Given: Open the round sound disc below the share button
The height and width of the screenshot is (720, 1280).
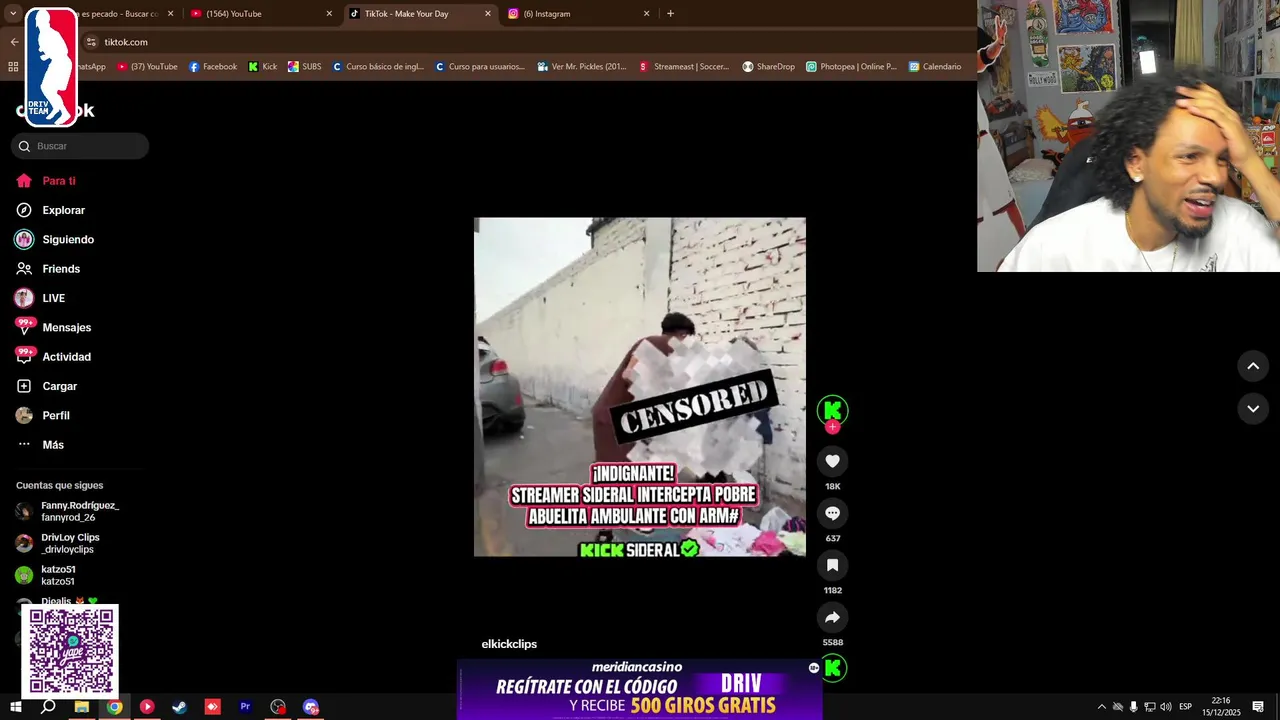Looking at the screenshot, I should 832,668.
